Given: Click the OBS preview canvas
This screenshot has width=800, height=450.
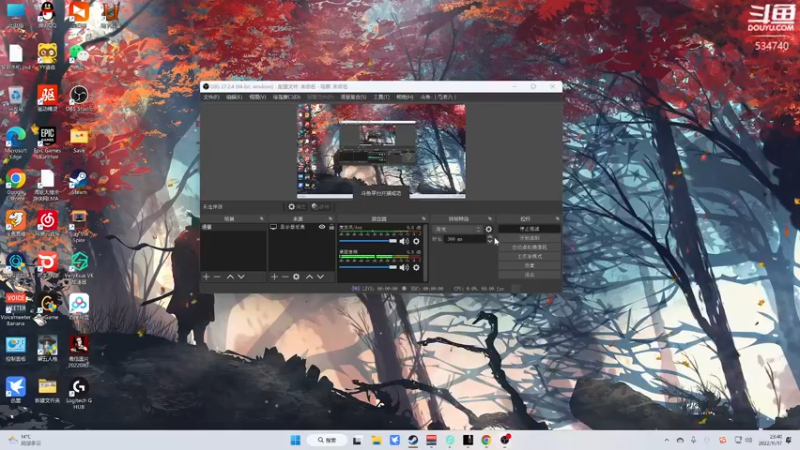Looking at the screenshot, I should click(x=381, y=151).
